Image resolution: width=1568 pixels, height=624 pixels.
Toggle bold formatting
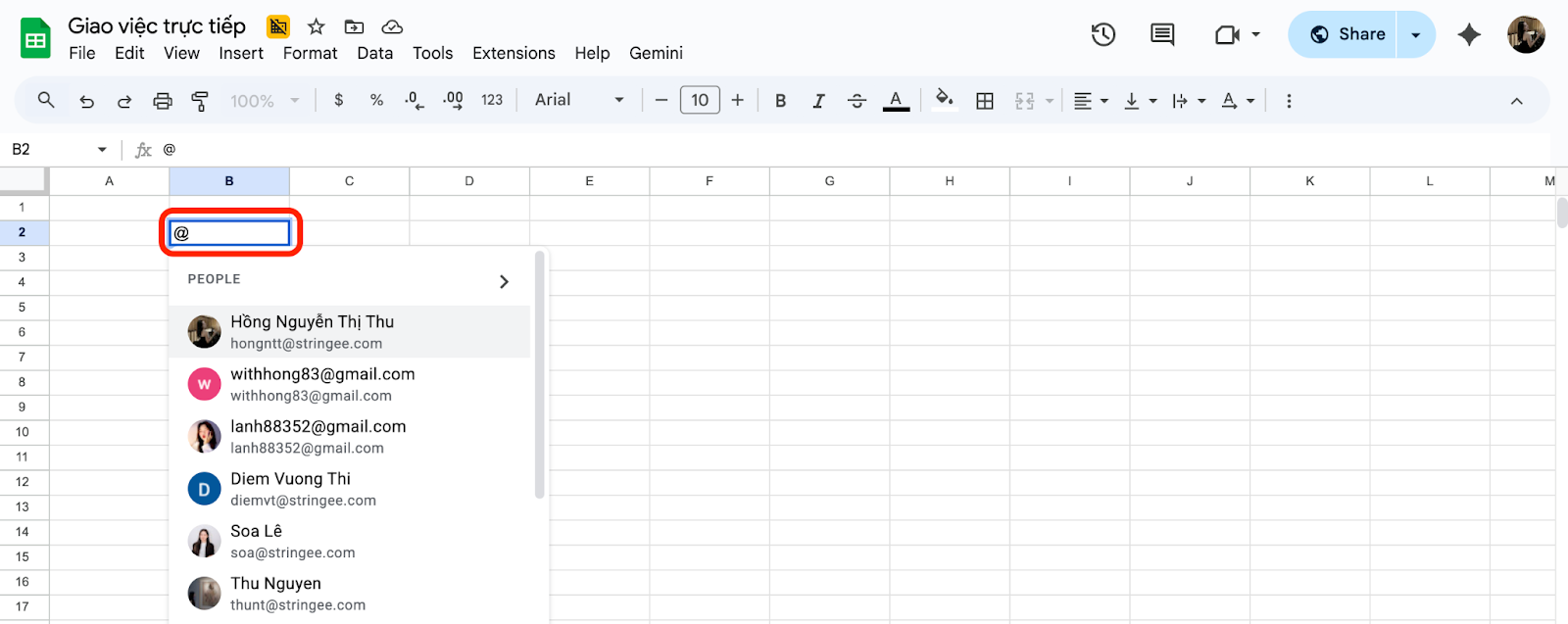click(x=780, y=101)
